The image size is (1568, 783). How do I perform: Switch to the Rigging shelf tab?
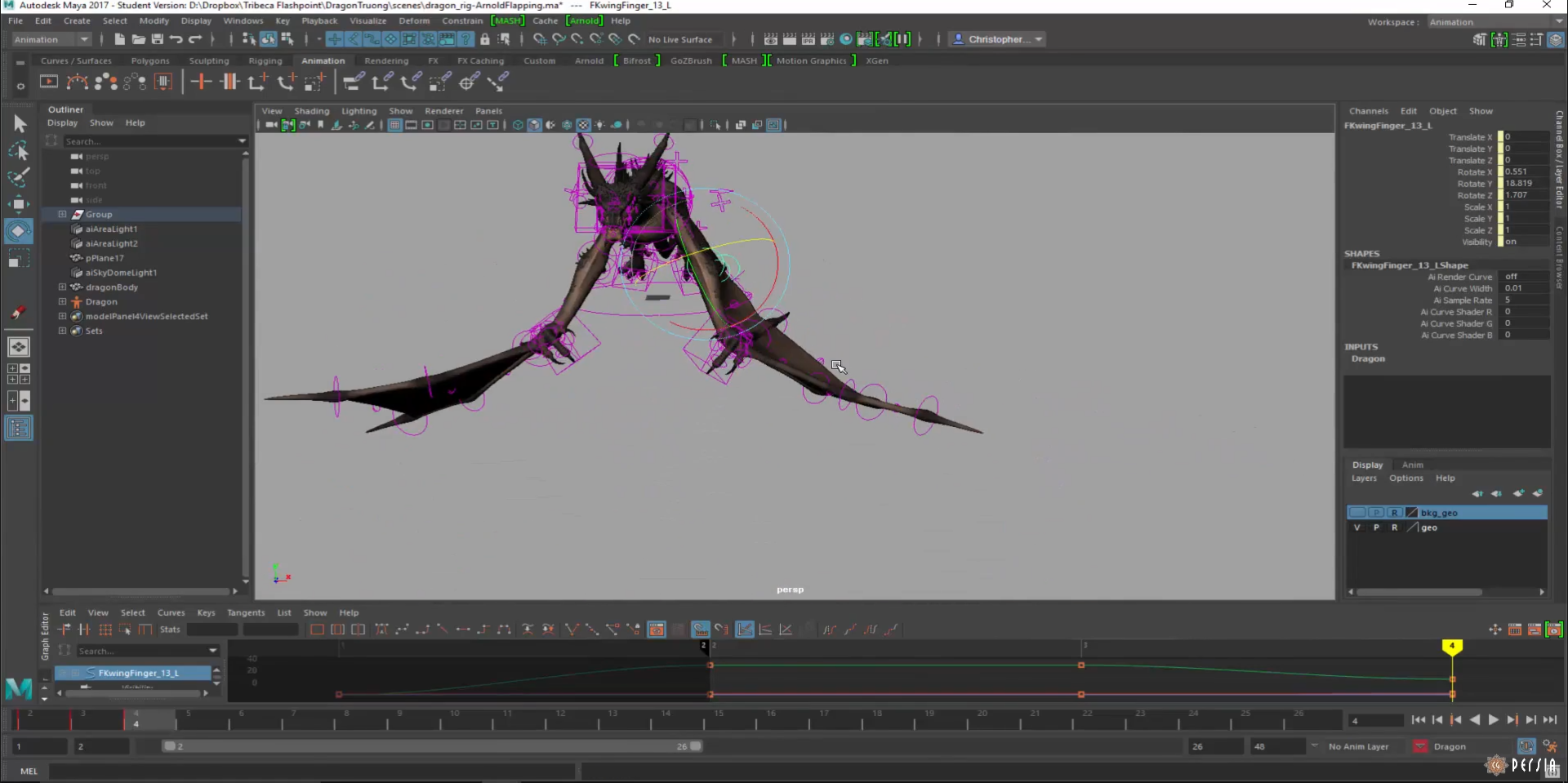pos(265,60)
